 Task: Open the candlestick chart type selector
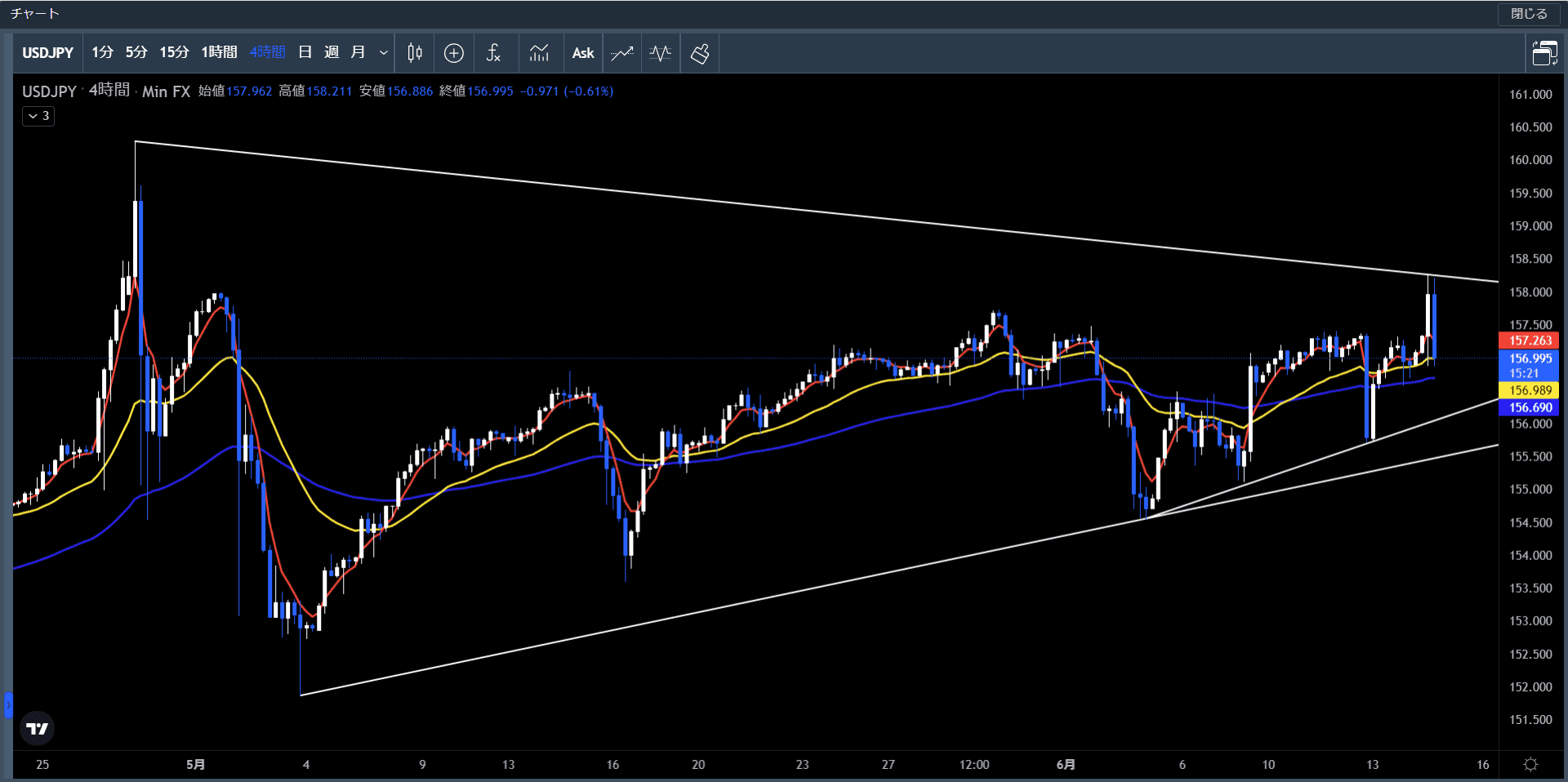pyautogui.click(x=415, y=53)
